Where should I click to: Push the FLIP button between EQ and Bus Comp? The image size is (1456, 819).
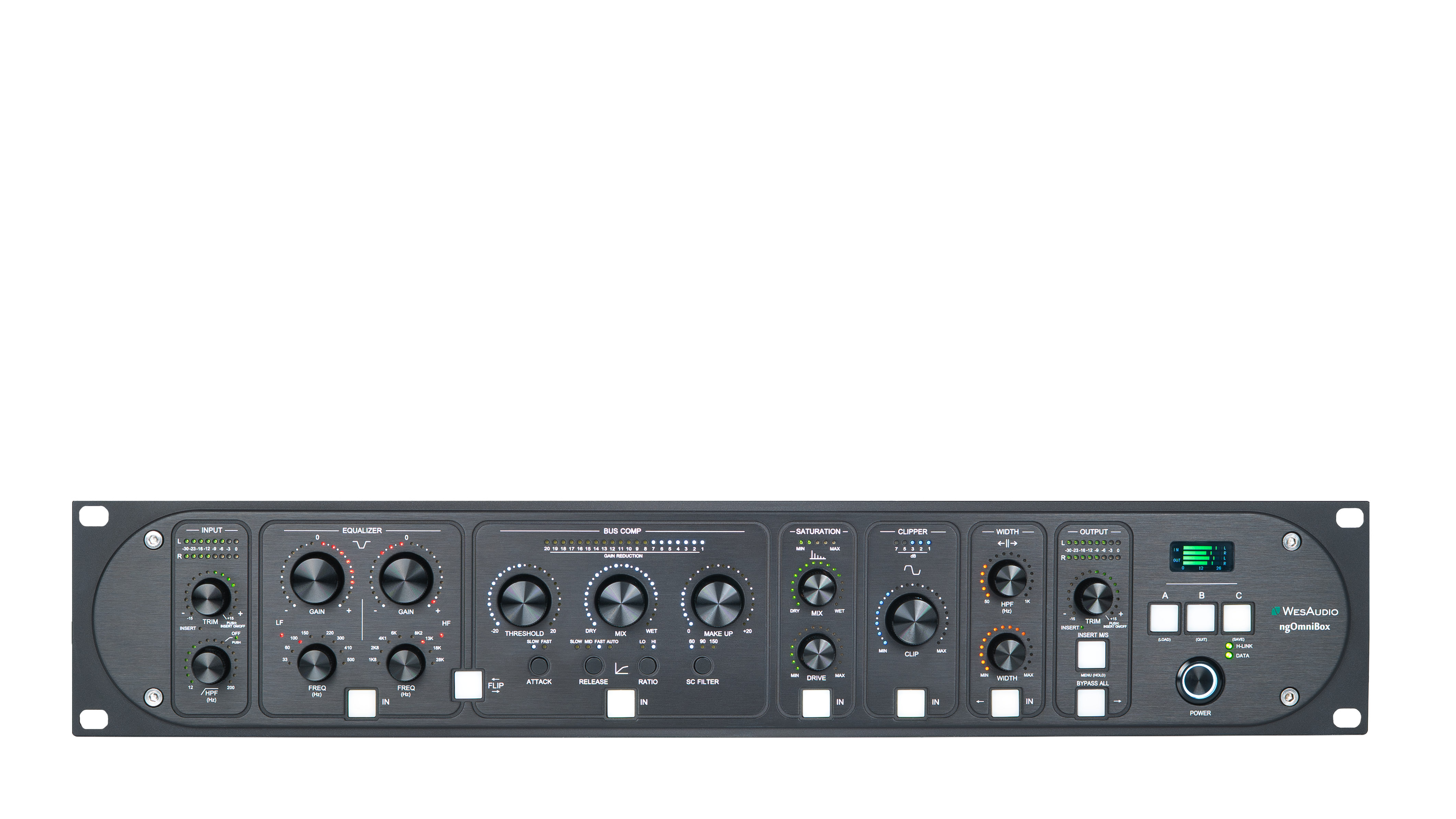(x=469, y=684)
